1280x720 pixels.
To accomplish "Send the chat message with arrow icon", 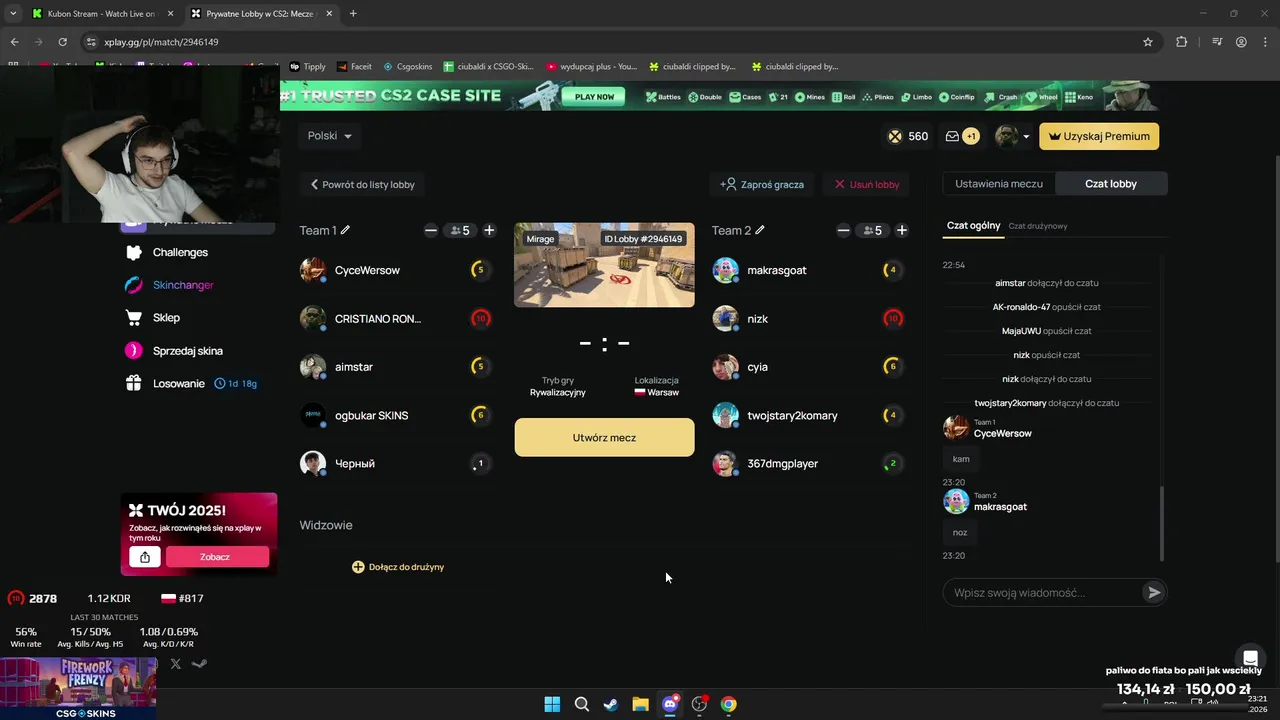I will [x=1154, y=593].
